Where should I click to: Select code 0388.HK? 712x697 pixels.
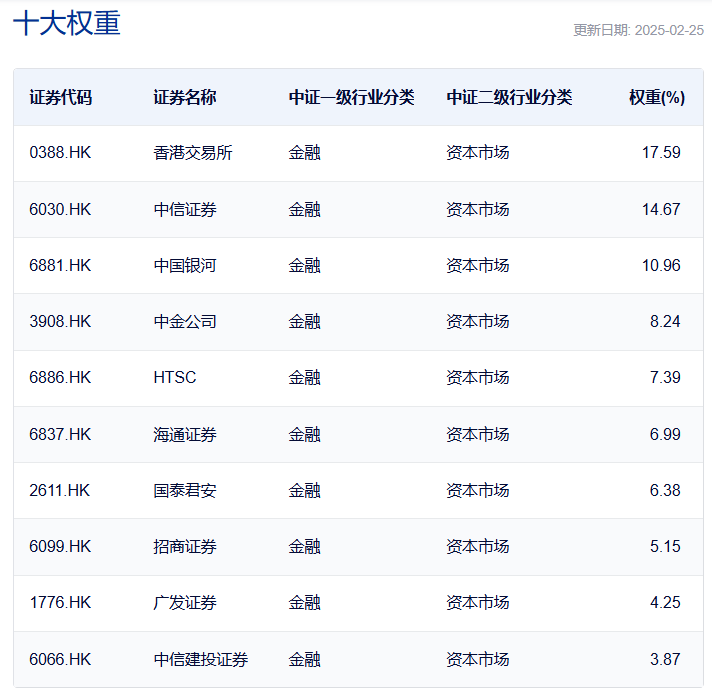pyautogui.click(x=60, y=153)
